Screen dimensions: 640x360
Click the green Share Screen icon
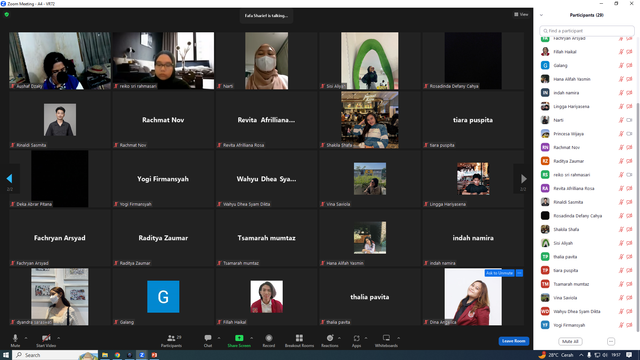tap(239, 338)
